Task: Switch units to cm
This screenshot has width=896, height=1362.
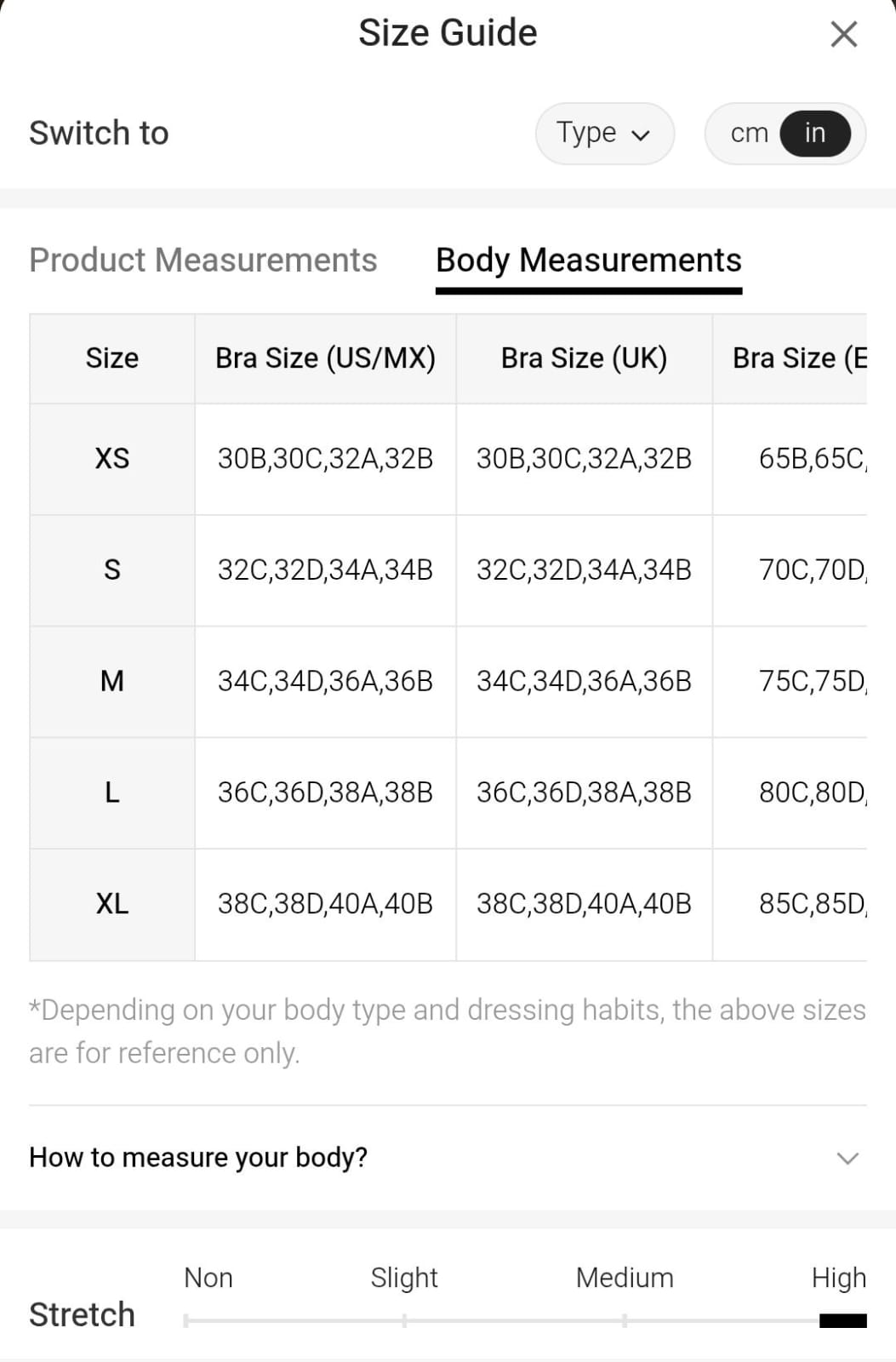Action: (749, 134)
